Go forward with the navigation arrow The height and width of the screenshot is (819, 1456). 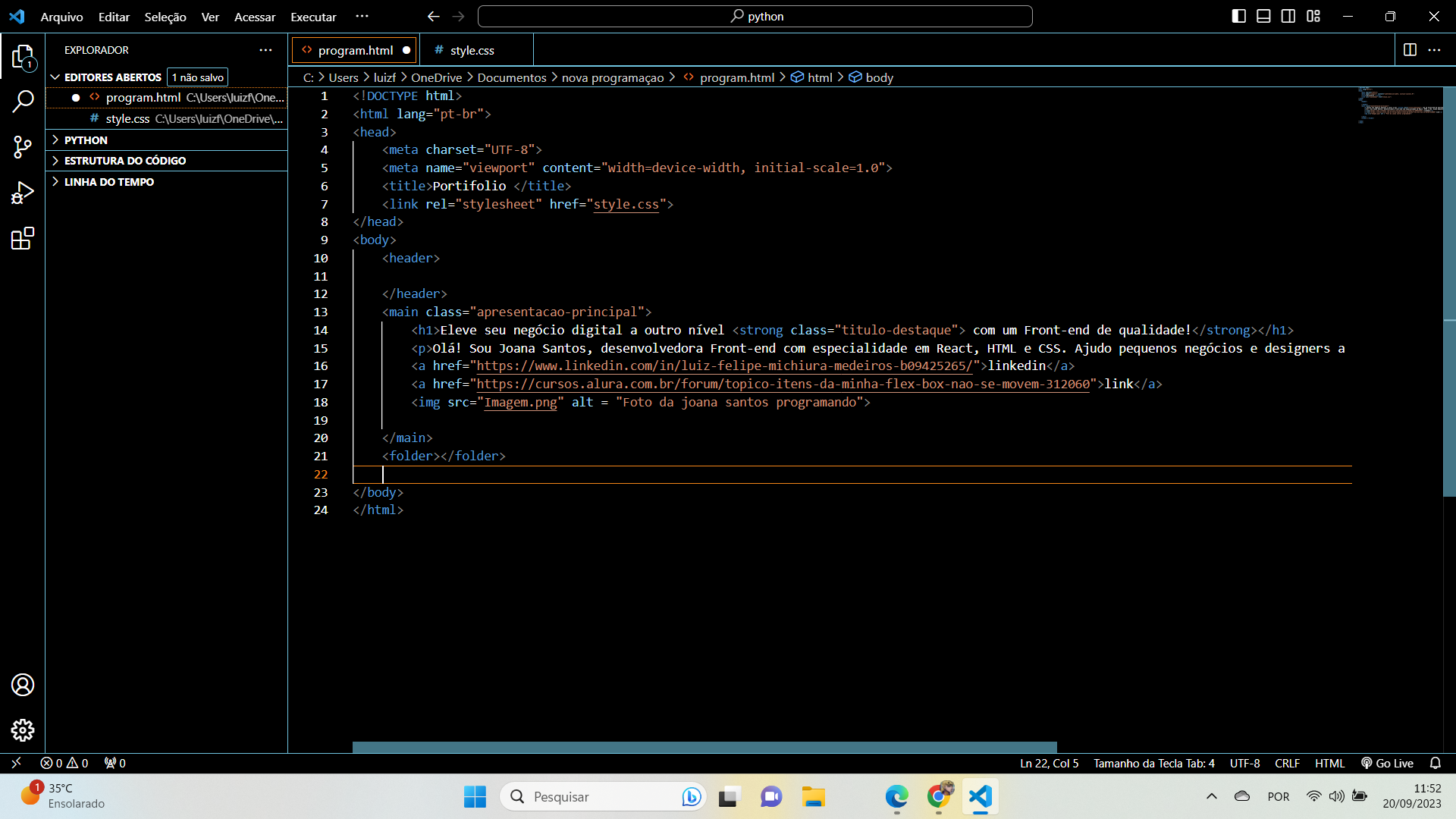click(x=459, y=16)
